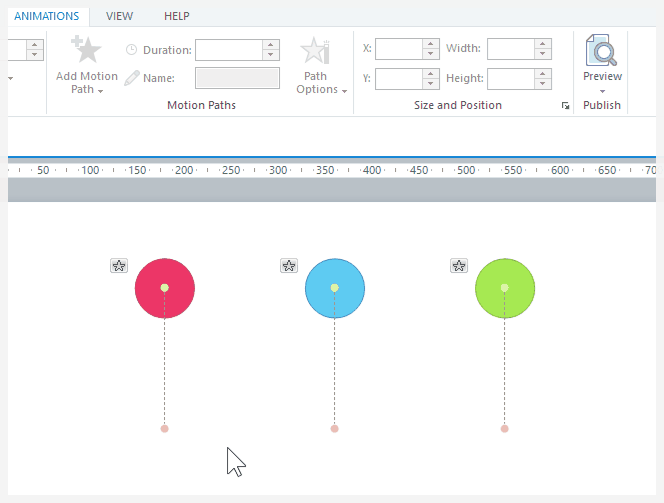
Task: Click the Path Options star icon
Action: coord(315,51)
